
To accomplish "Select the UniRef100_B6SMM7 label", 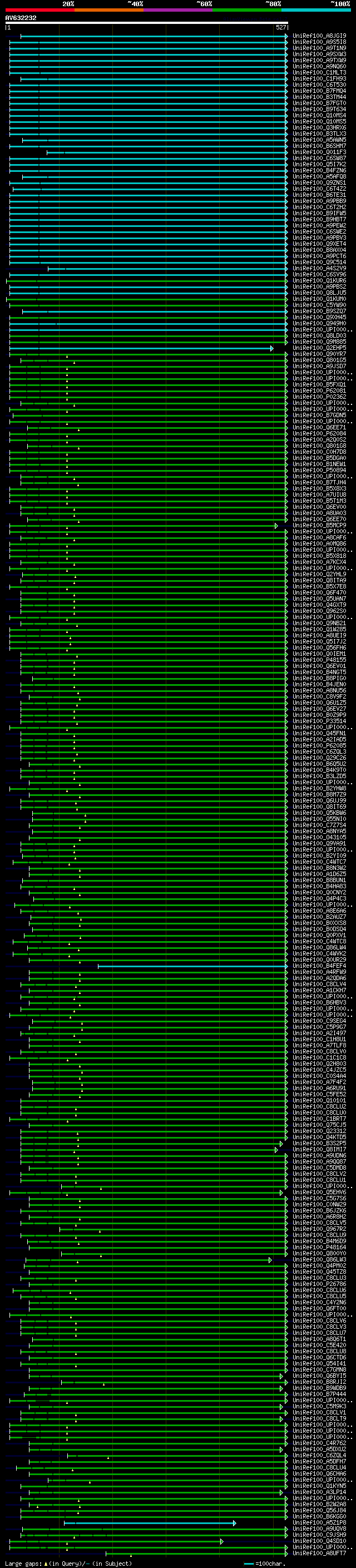I will [319, 146].
